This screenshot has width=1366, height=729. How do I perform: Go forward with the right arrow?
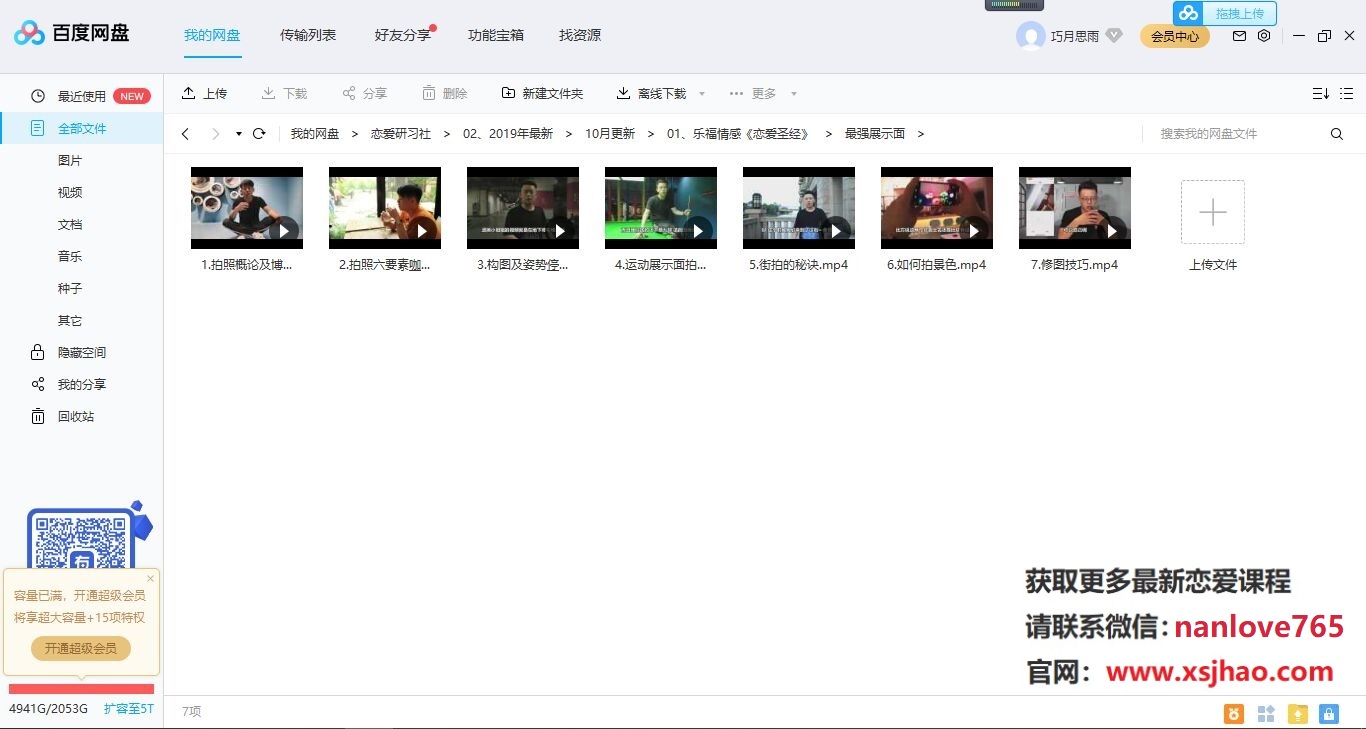(215, 133)
